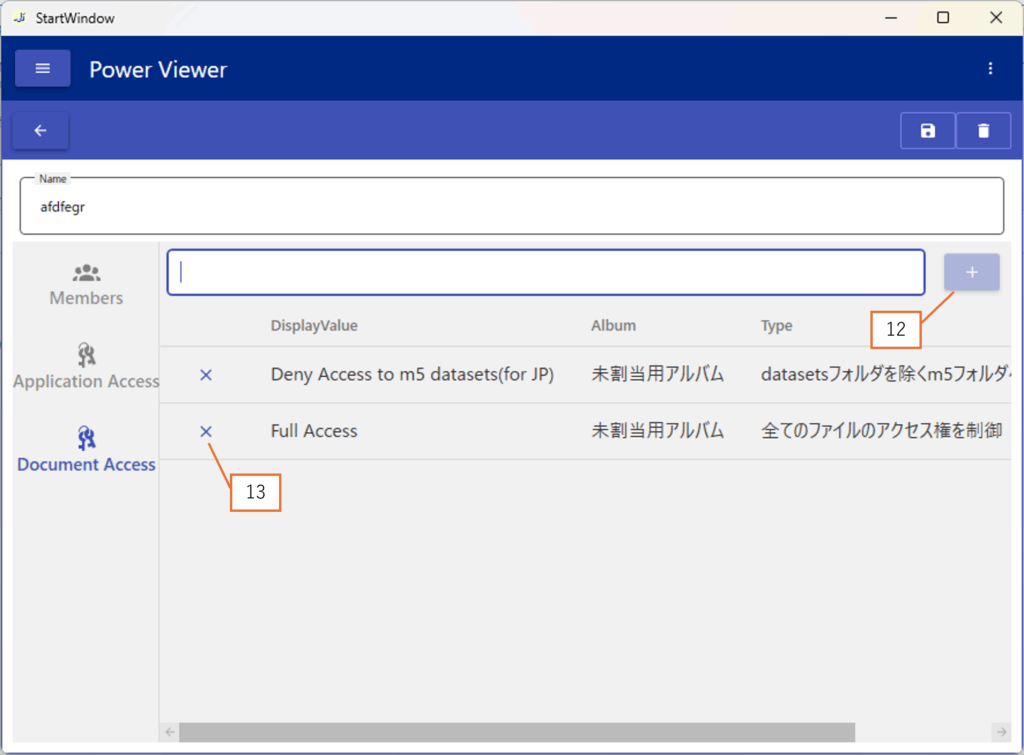Open the hamburger navigation menu

42,69
